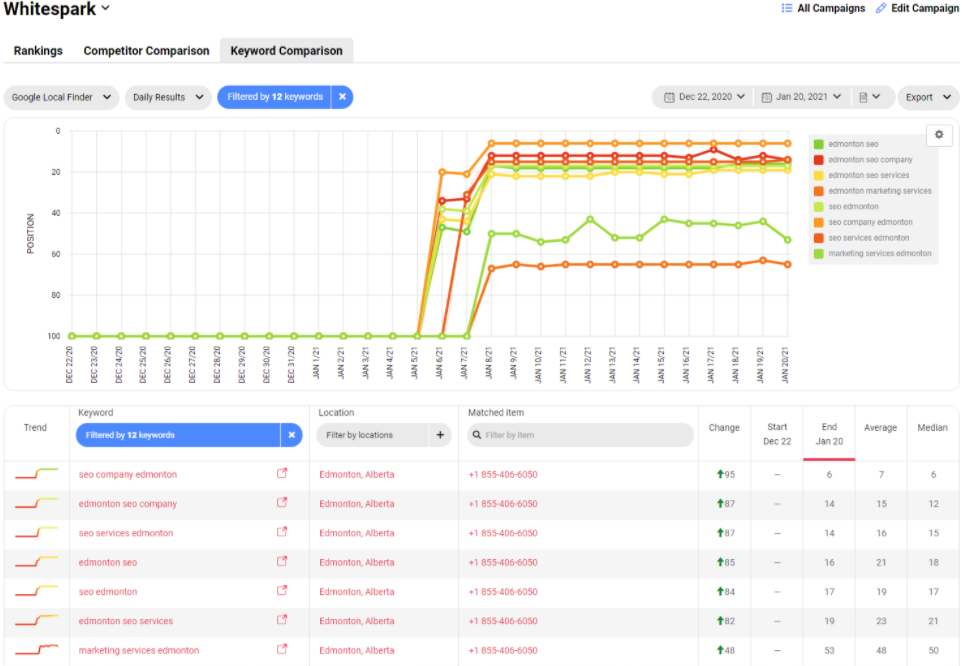Clear keyword filter in table header
Image resolution: width=962 pixels, height=666 pixels.
[291, 435]
